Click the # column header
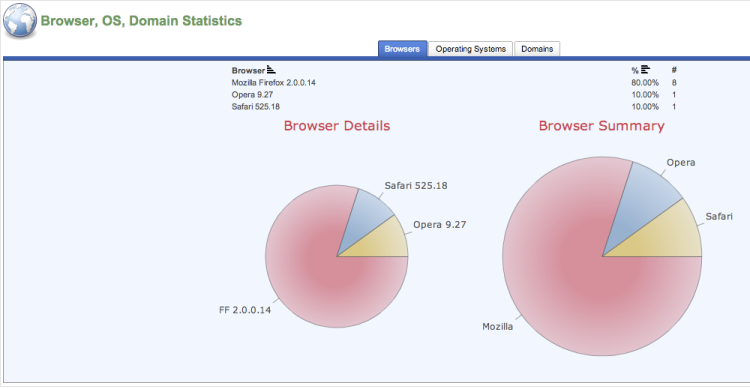Viewport: 750px width, 389px height. pos(674,70)
